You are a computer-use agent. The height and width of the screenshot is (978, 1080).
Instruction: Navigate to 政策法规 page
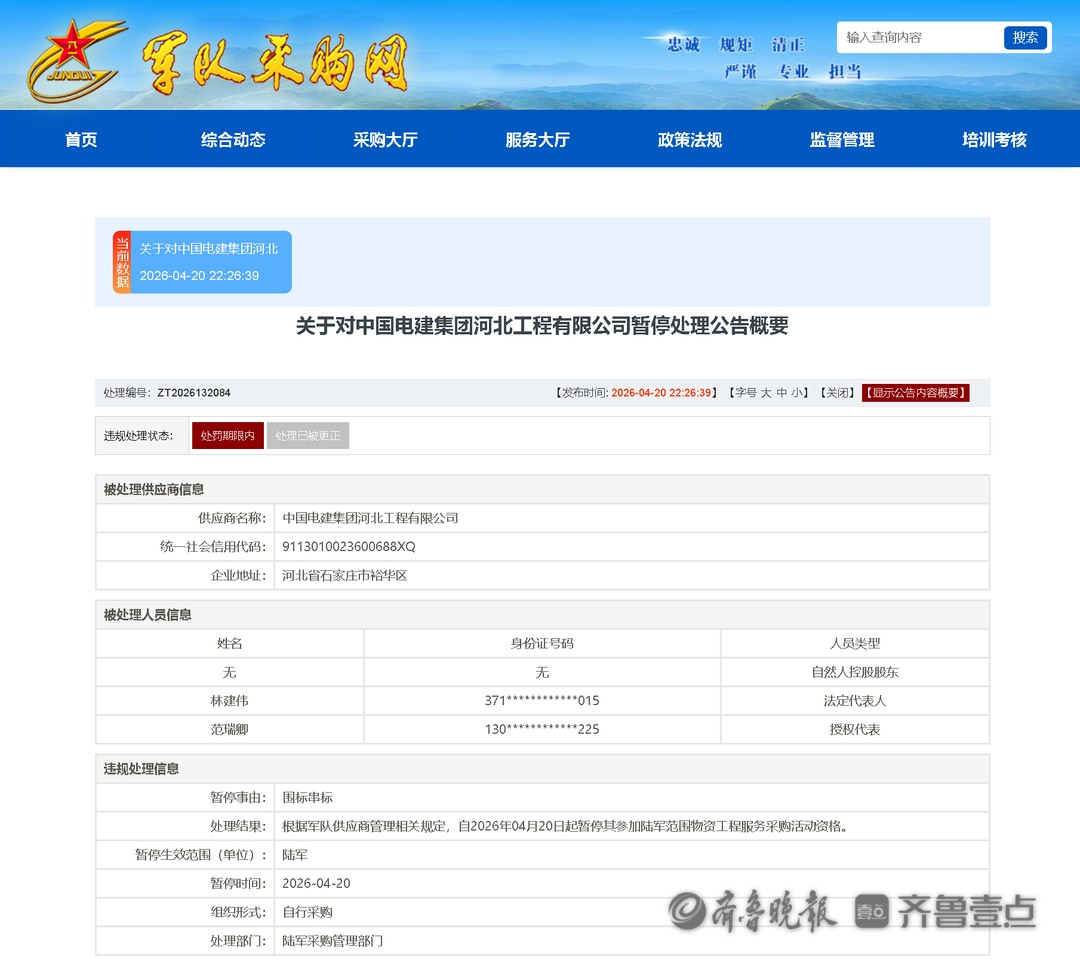point(689,140)
